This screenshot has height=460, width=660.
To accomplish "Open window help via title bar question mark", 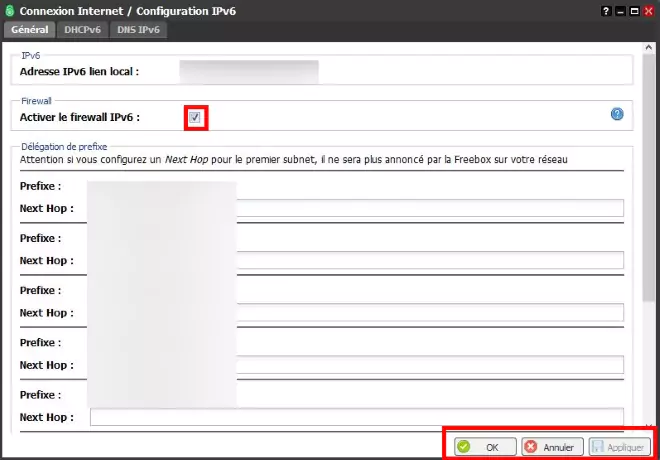I will [x=606, y=9].
